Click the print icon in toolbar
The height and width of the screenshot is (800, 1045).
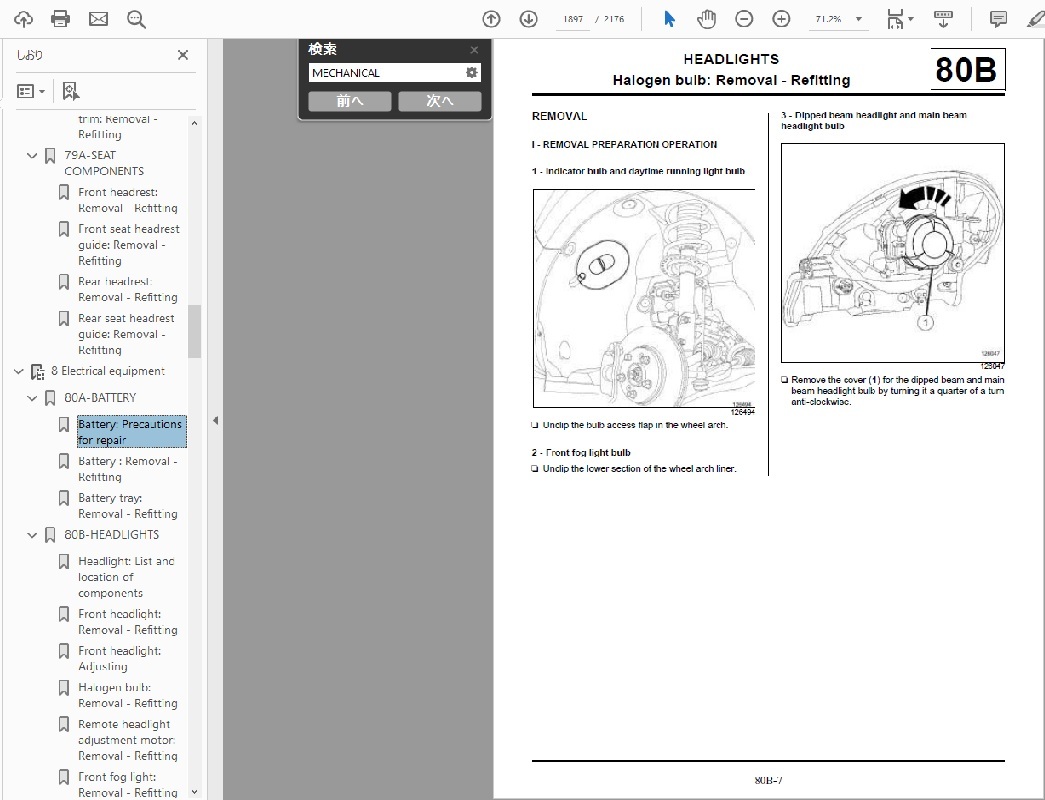pyautogui.click(x=60, y=19)
